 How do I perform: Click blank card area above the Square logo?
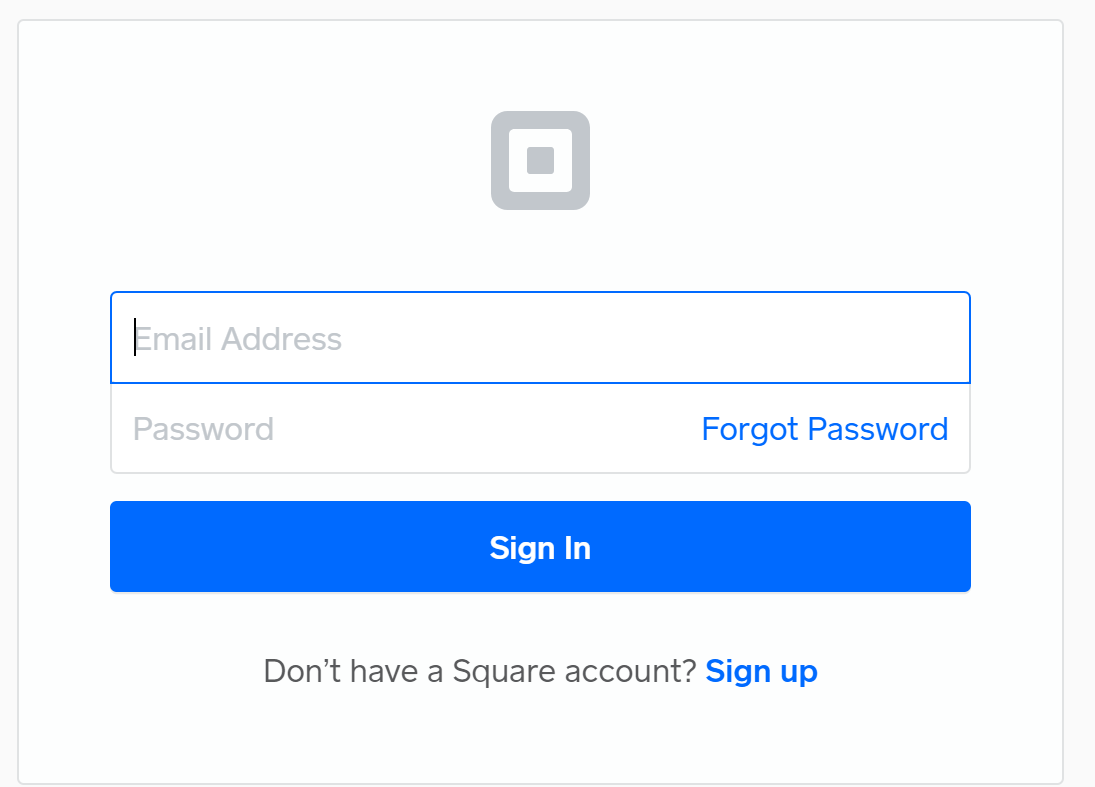click(x=540, y=64)
